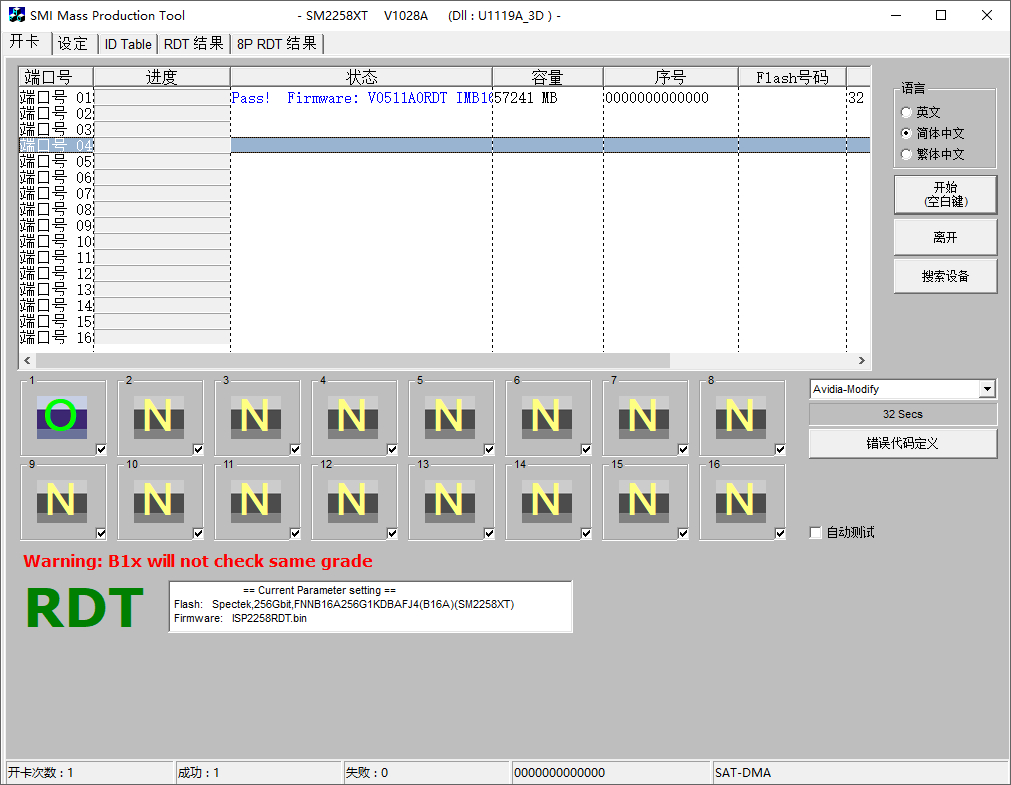Enable the 自动测试 checkbox
This screenshot has width=1011, height=785.
[x=816, y=533]
